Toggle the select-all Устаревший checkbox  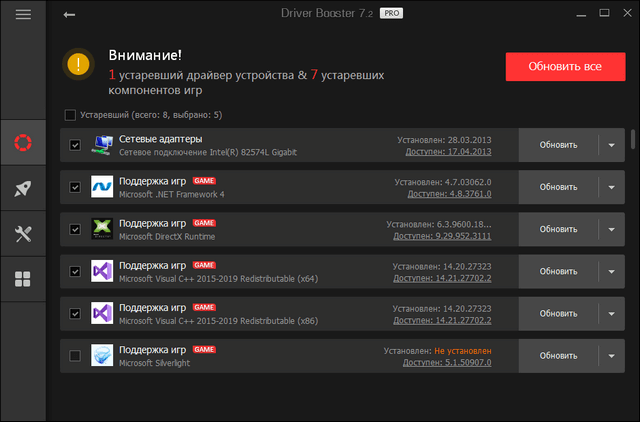point(70,115)
